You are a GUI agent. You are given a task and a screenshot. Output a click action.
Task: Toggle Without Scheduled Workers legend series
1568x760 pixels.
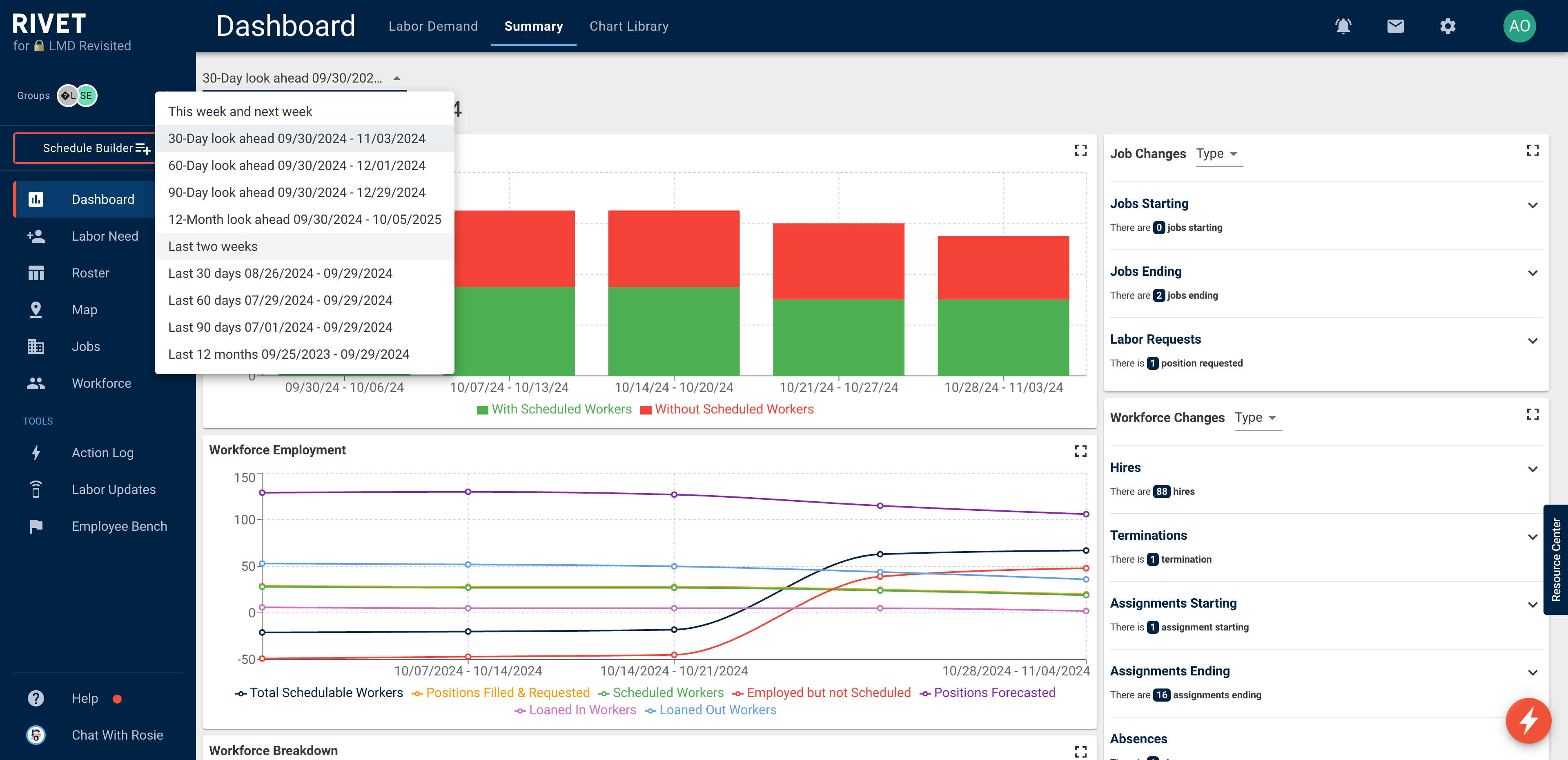click(727, 409)
